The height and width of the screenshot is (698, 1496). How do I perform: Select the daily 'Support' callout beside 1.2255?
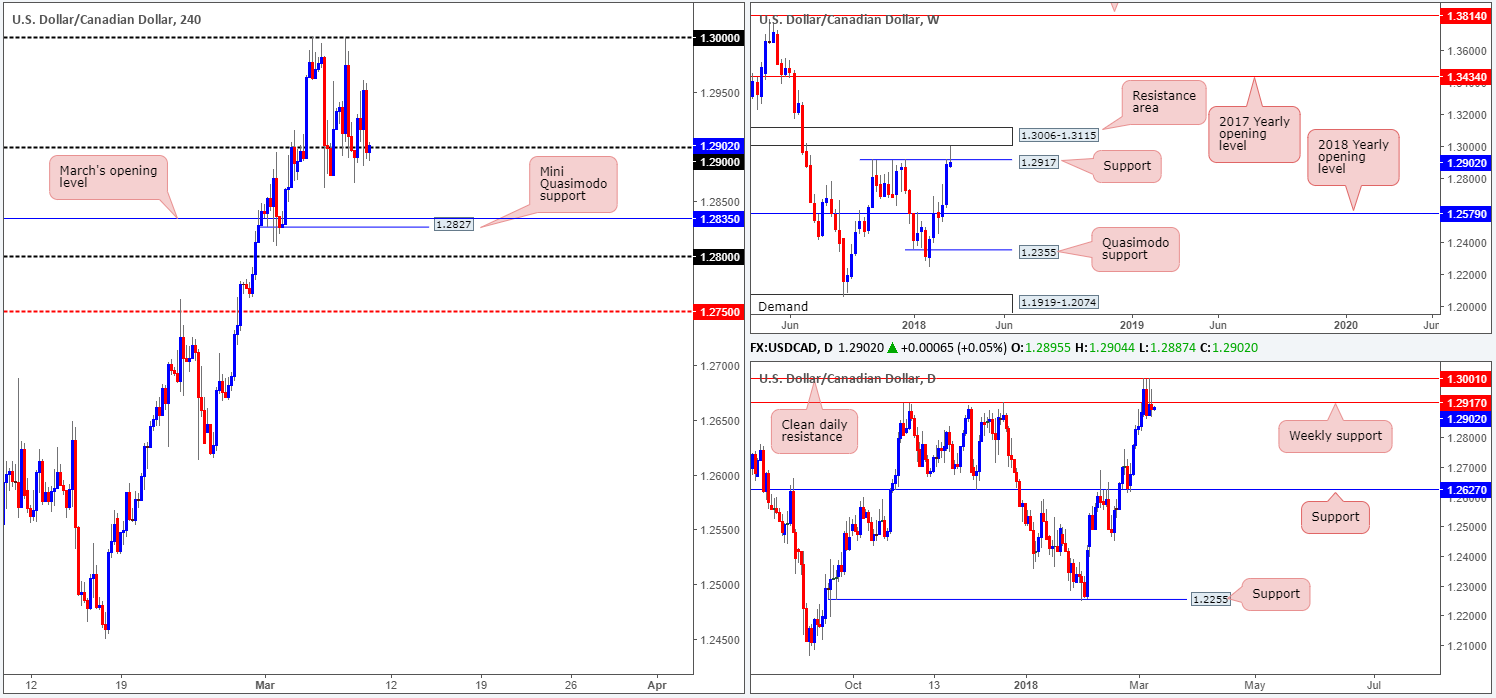1276,593
